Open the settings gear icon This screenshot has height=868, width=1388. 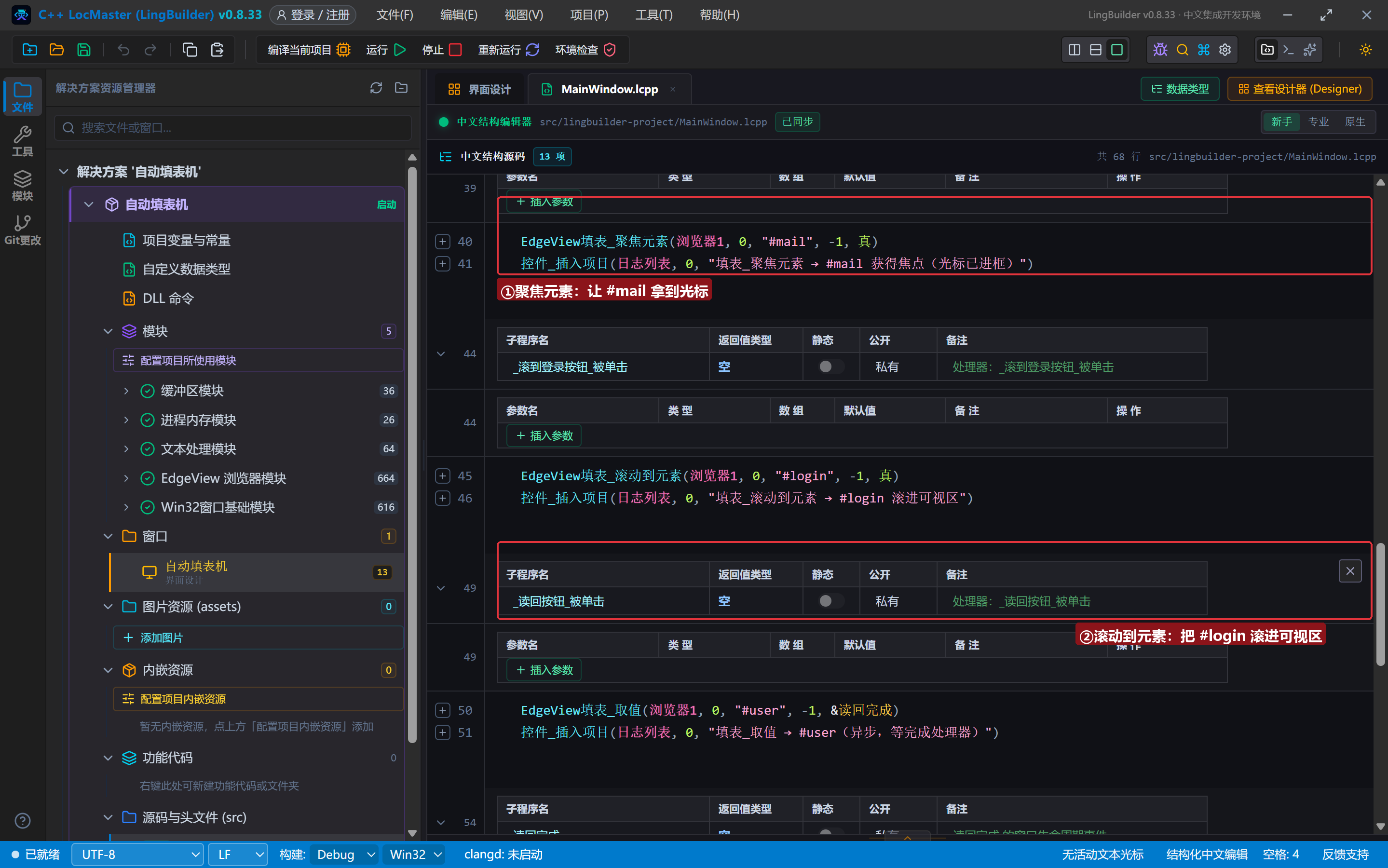click(x=1225, y=50)
